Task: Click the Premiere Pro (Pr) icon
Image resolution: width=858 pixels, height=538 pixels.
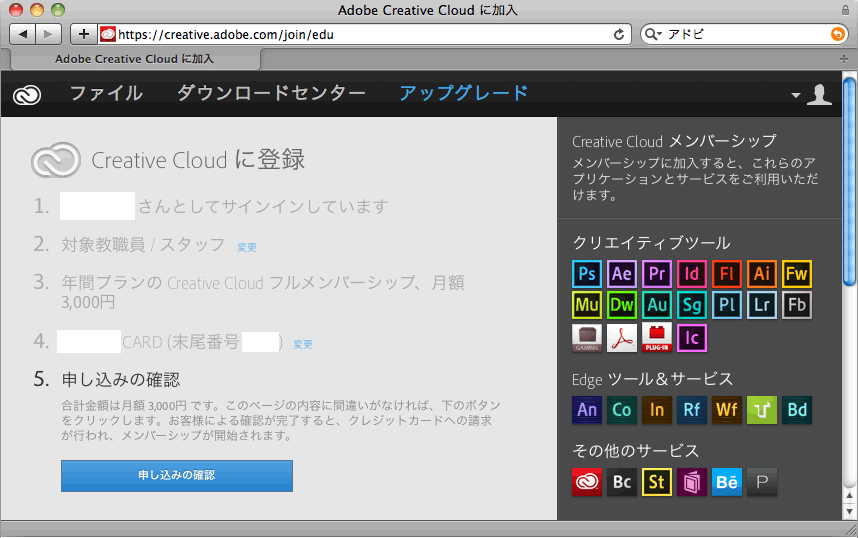Action: tap(657, 274)
